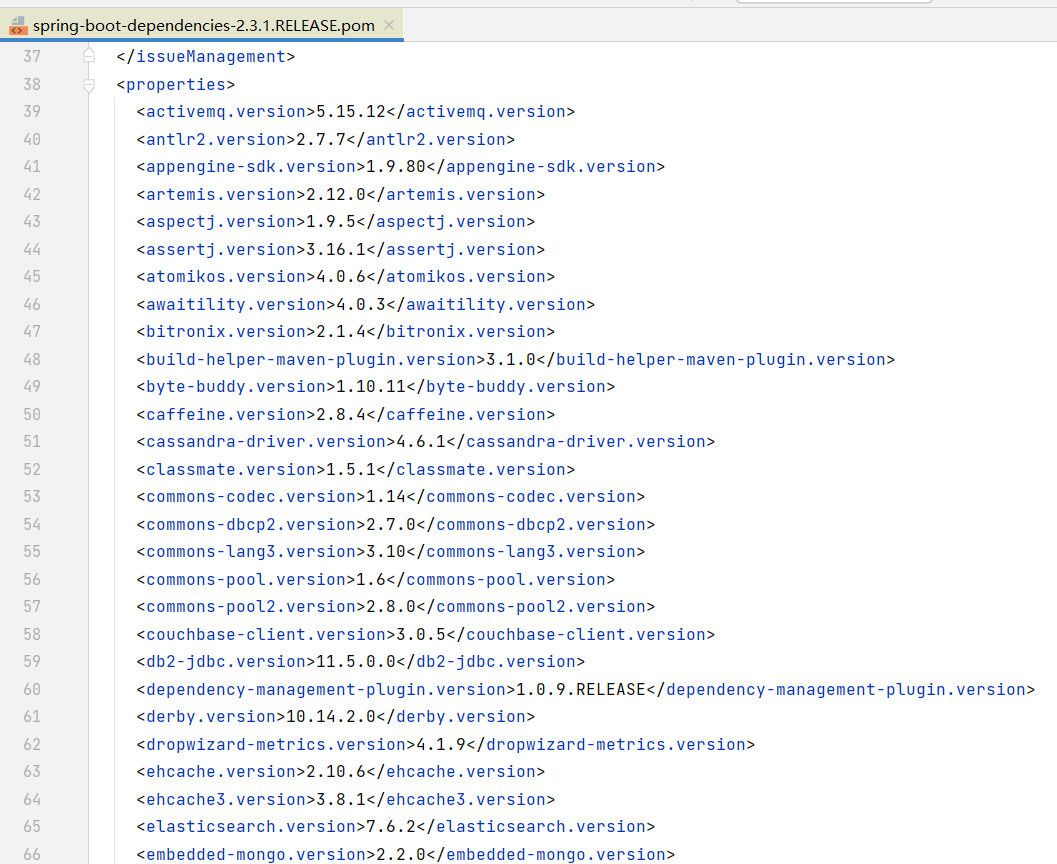
Task: Click the elasticsearch.version value 7.6.2
Action: pyautogui.click(x=391, y=827)
